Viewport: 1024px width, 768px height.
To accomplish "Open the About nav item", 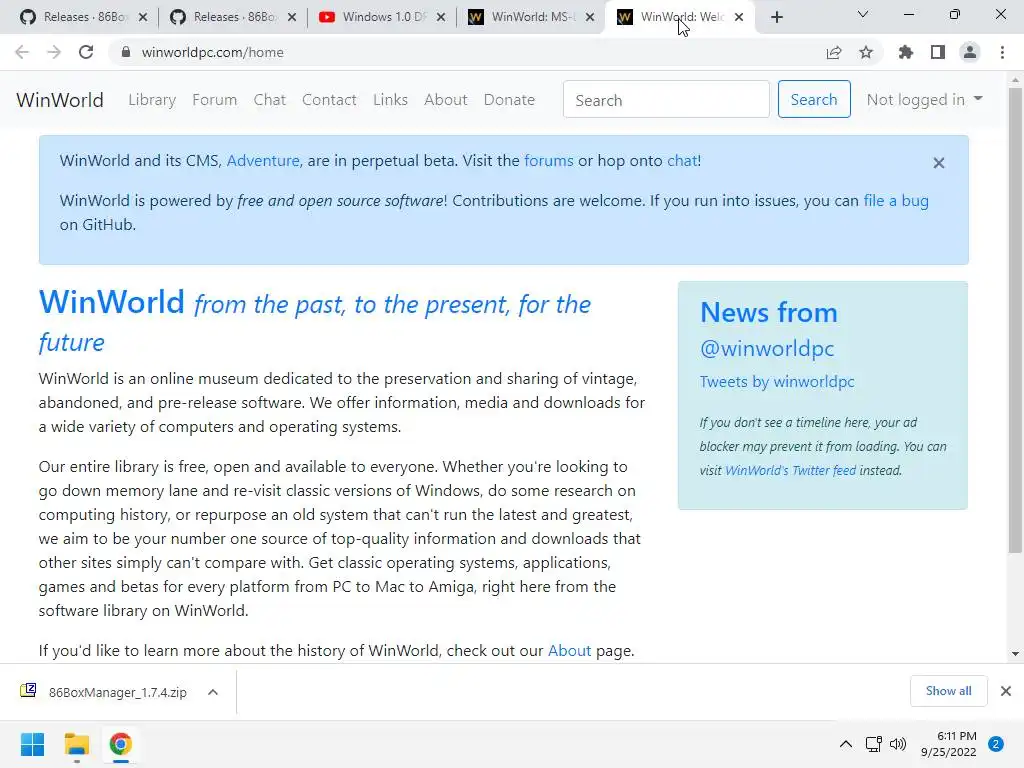I will click(446, 100).
